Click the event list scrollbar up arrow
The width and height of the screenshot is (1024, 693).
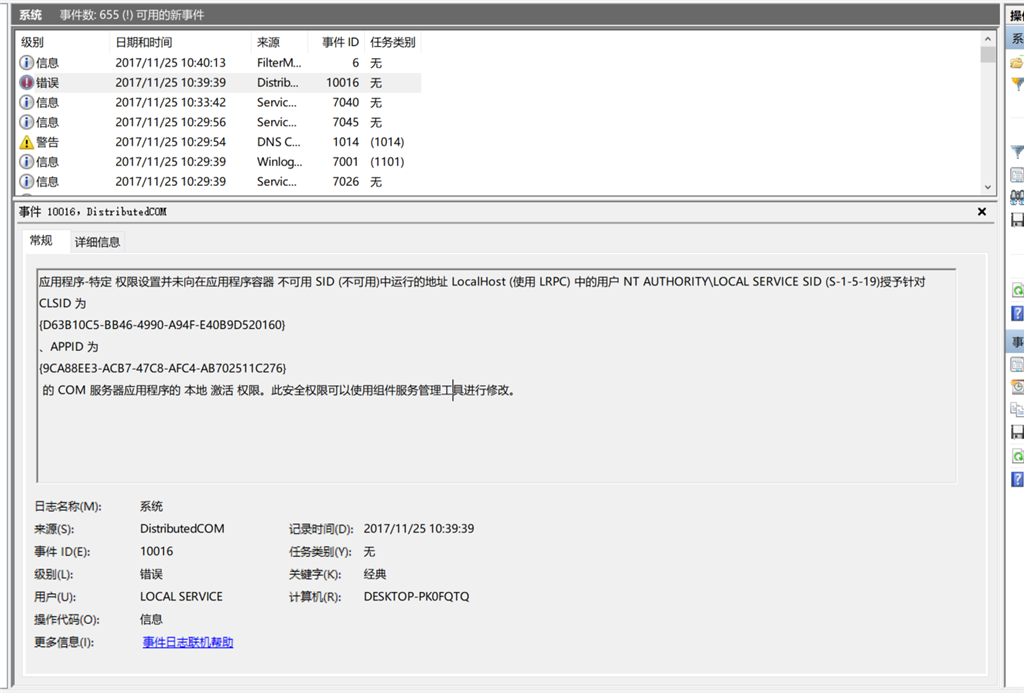coord(987,39)
